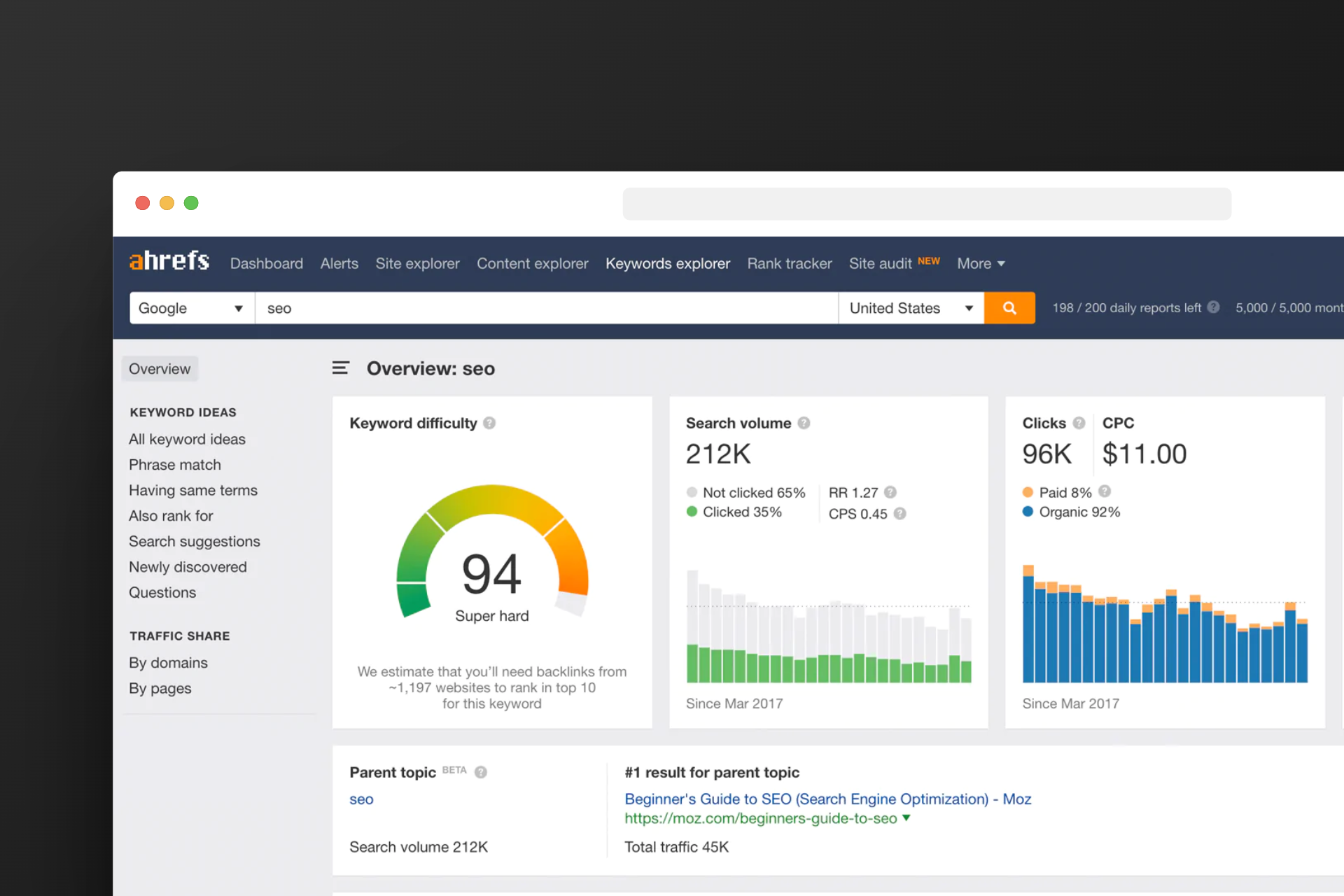Toggle the hamburger sidebar menu icon
The image size is (1344, 896).
340,368
